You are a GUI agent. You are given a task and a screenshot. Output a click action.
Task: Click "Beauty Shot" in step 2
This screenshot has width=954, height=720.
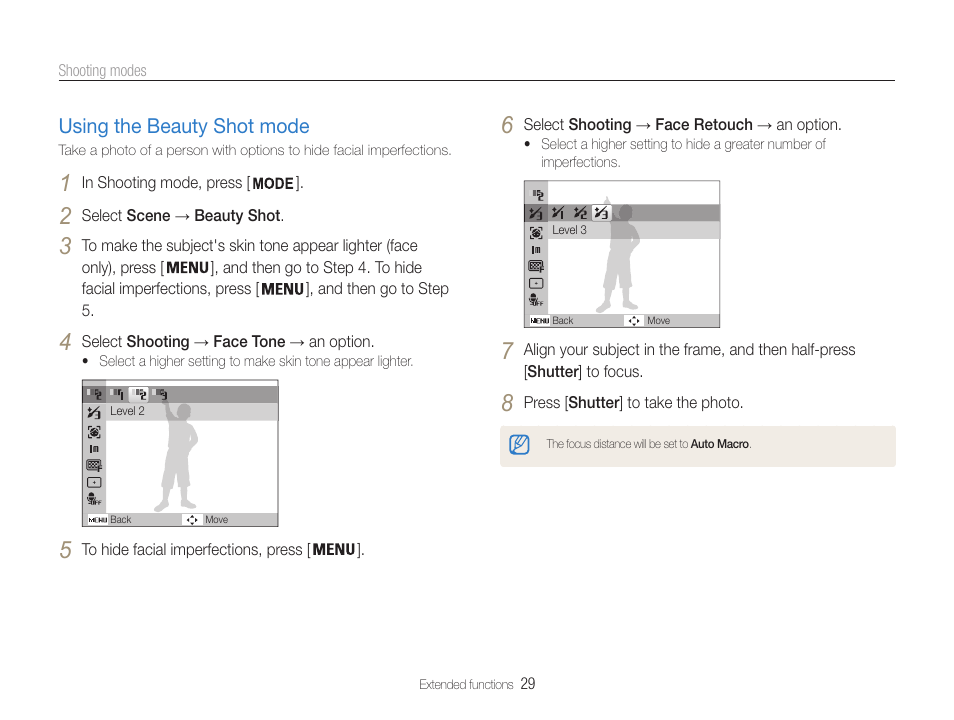pos(237,215)
